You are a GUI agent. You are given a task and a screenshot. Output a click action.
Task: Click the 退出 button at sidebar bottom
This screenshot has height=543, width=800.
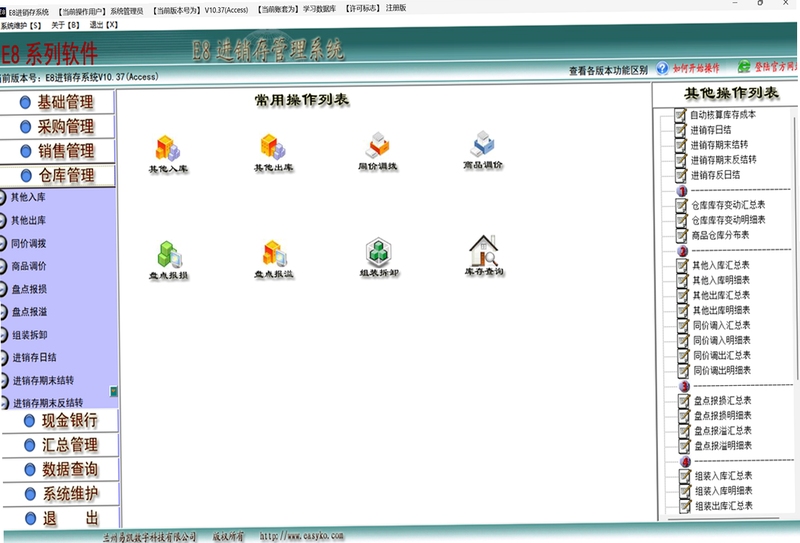point(62,519)
